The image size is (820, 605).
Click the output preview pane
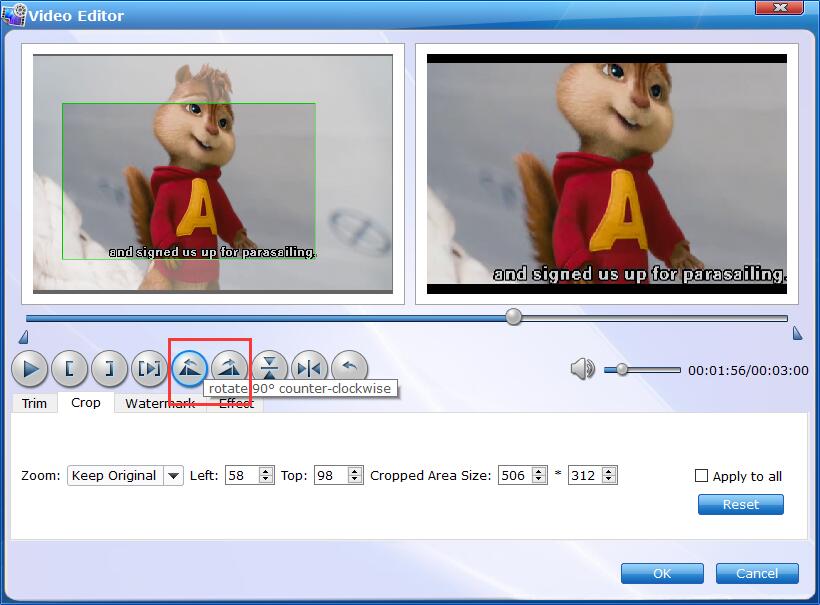click(607, 174)
